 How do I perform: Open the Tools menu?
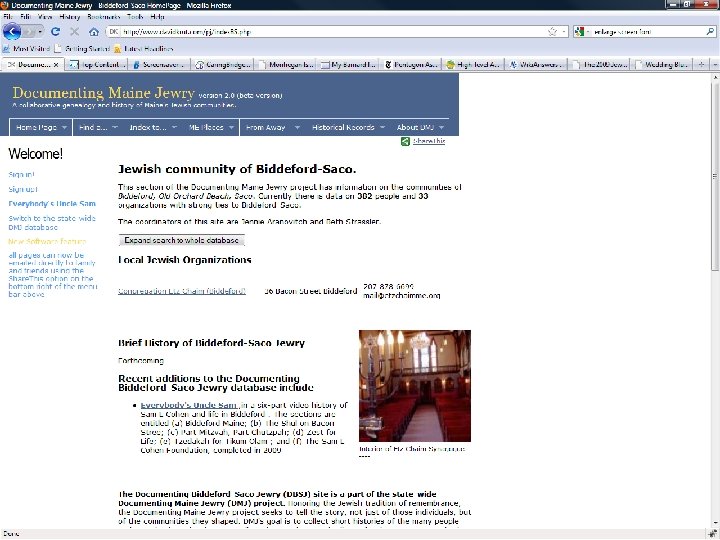135,17
